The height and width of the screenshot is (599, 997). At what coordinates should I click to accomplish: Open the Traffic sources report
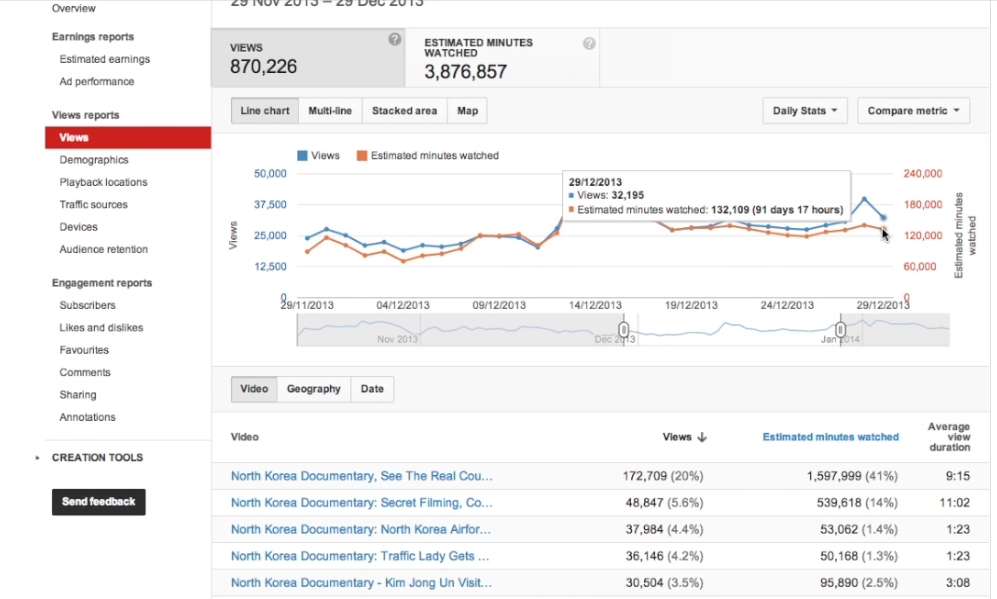tap(93, 205)
